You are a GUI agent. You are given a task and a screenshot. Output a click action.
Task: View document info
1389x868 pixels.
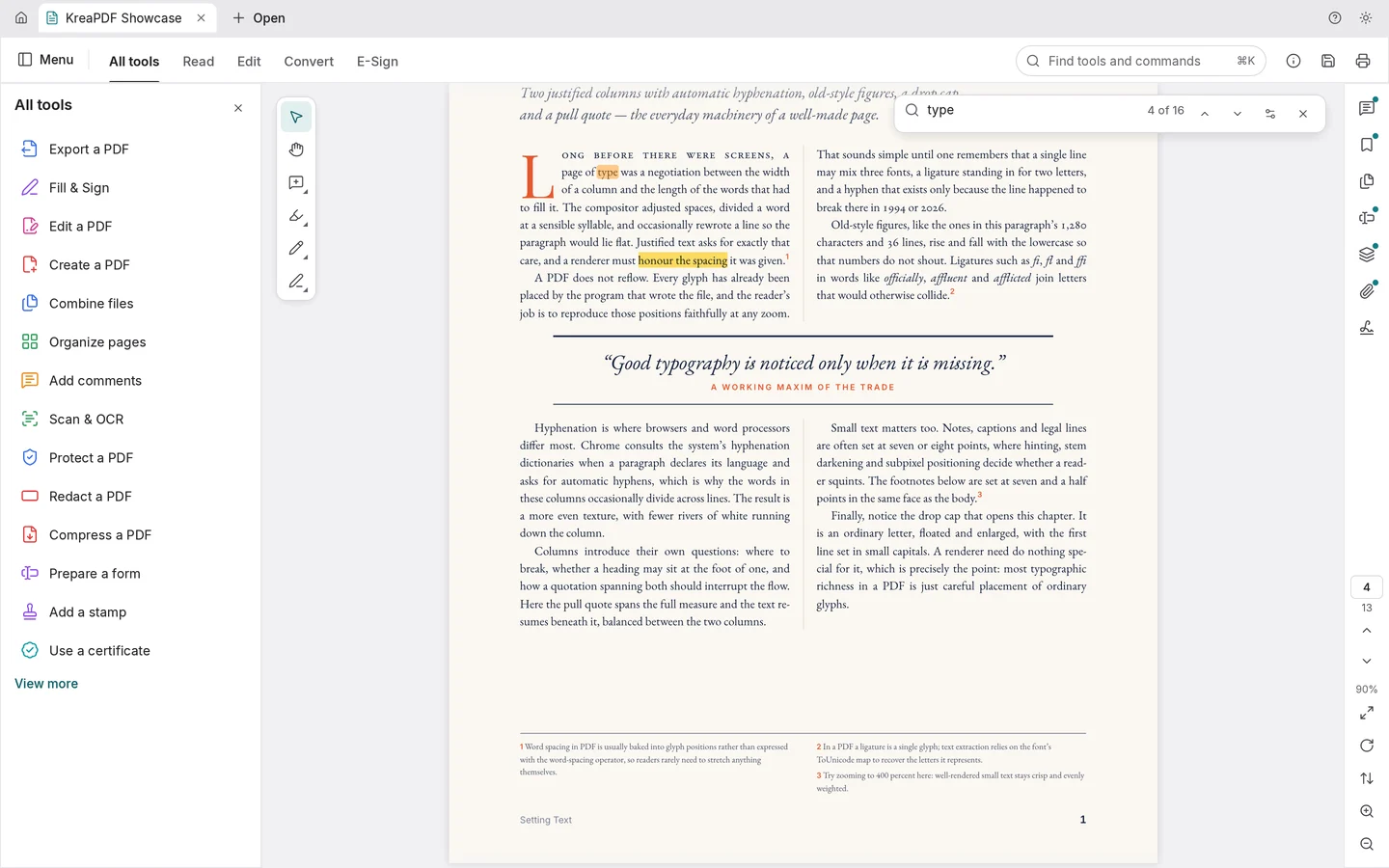[x=1294, y=61]
